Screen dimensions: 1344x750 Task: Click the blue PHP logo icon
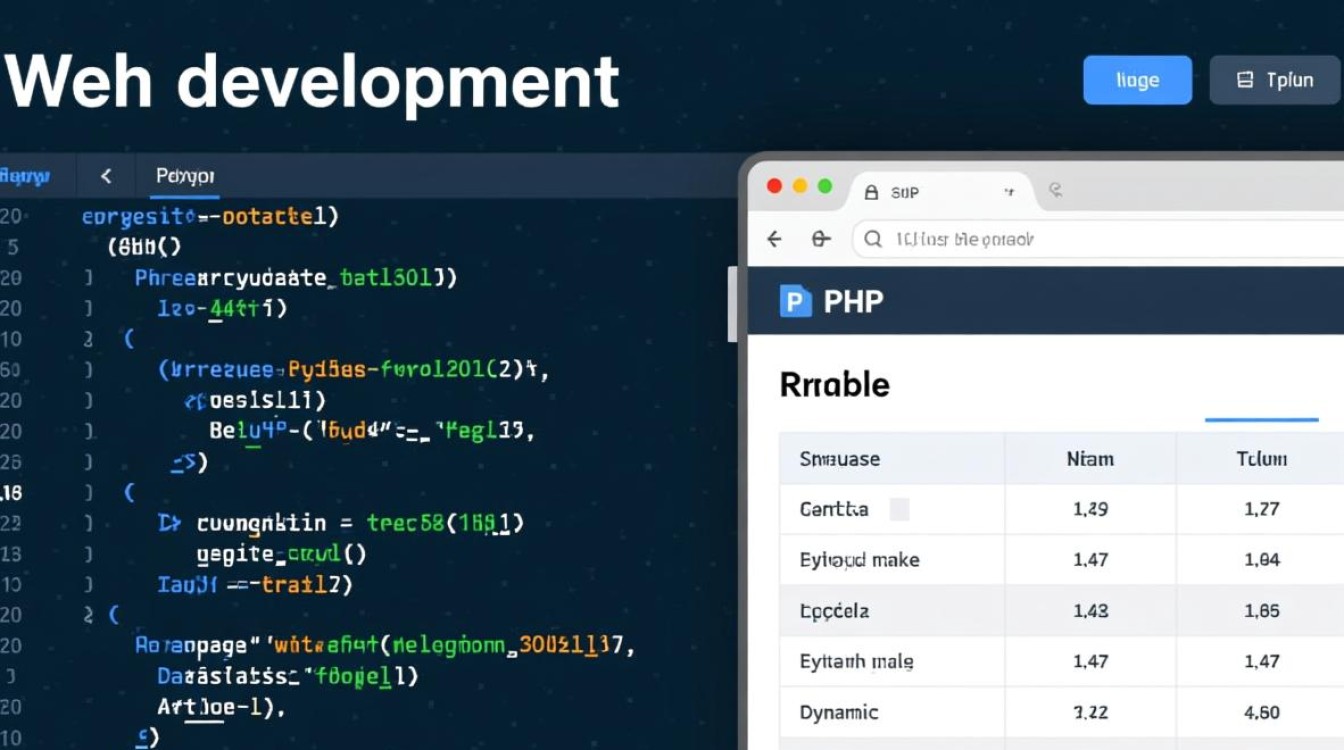tap(795, 301)
